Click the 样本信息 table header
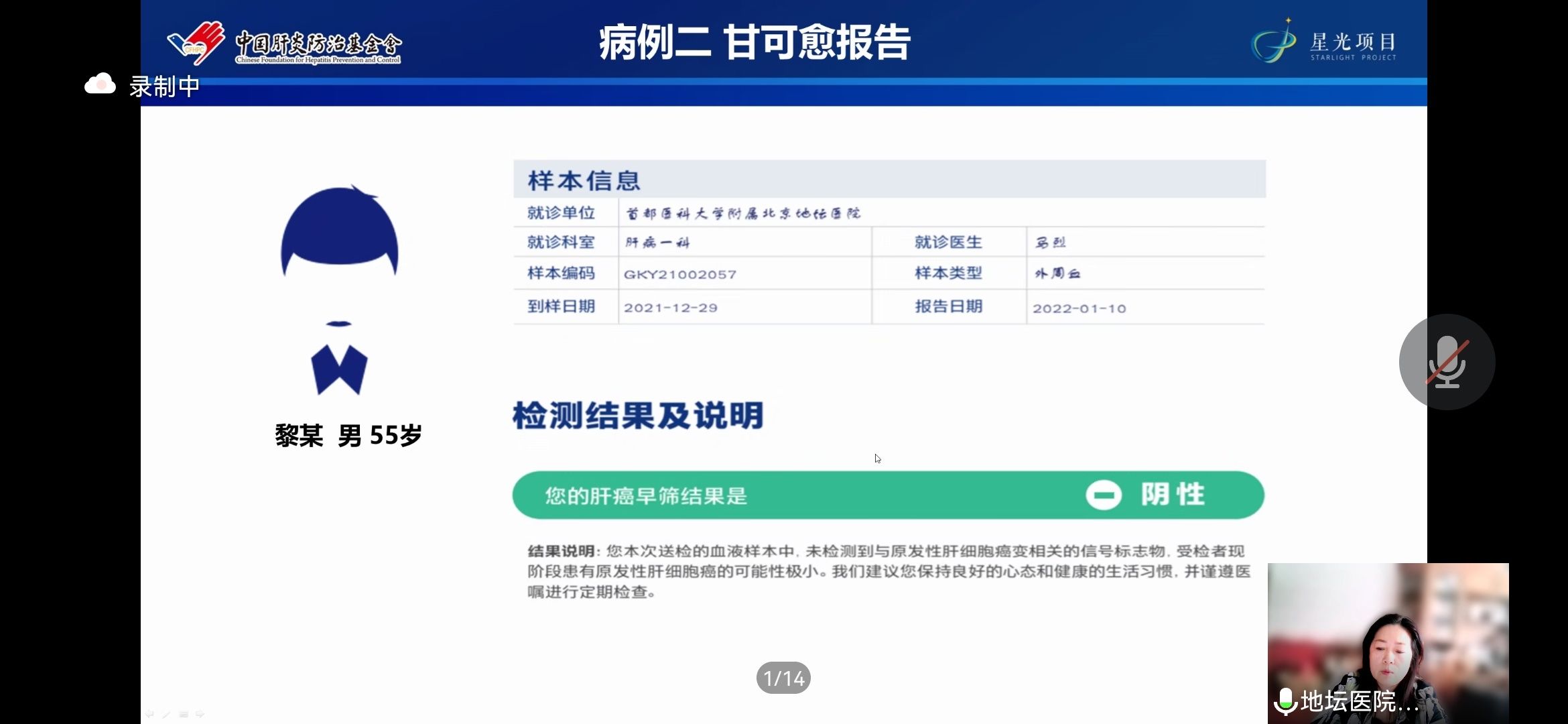Image resolution: width=1568 pixels, height=724 pixels. click(x=889, y=180)
